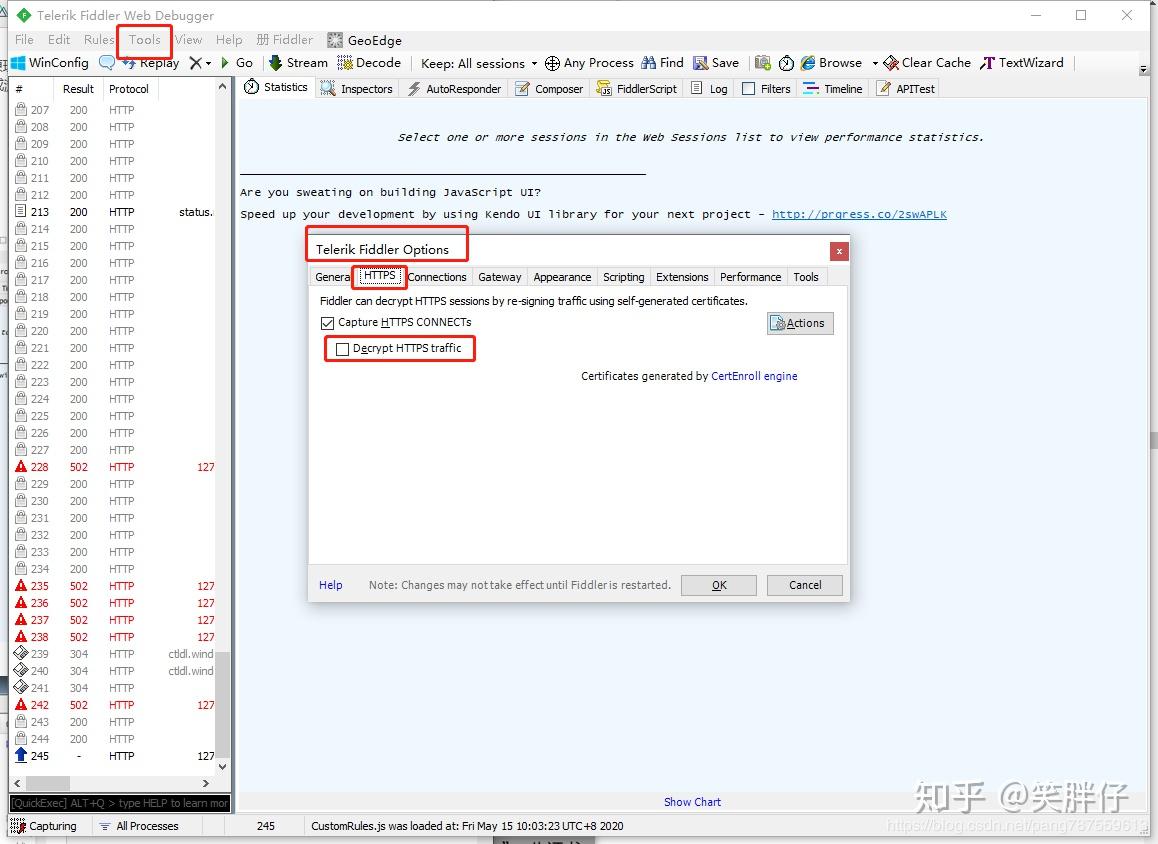Click the Stream toolbar icon

tap(297, 62)
